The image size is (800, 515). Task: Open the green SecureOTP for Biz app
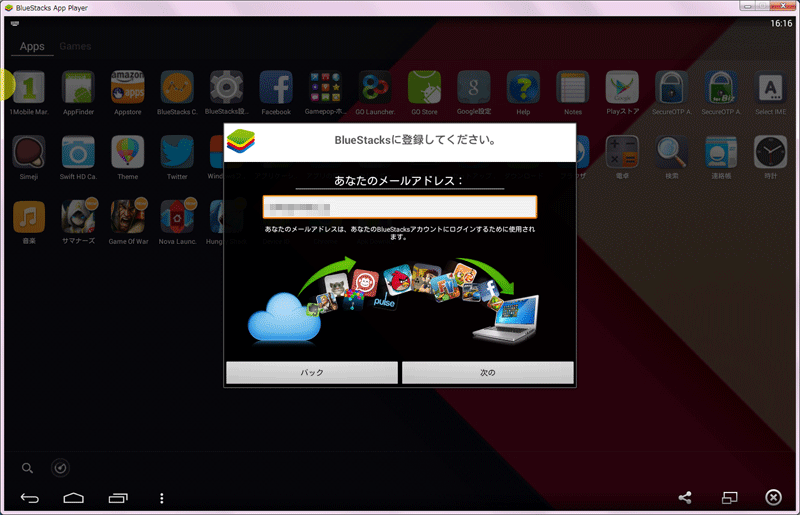coord(721,88)
